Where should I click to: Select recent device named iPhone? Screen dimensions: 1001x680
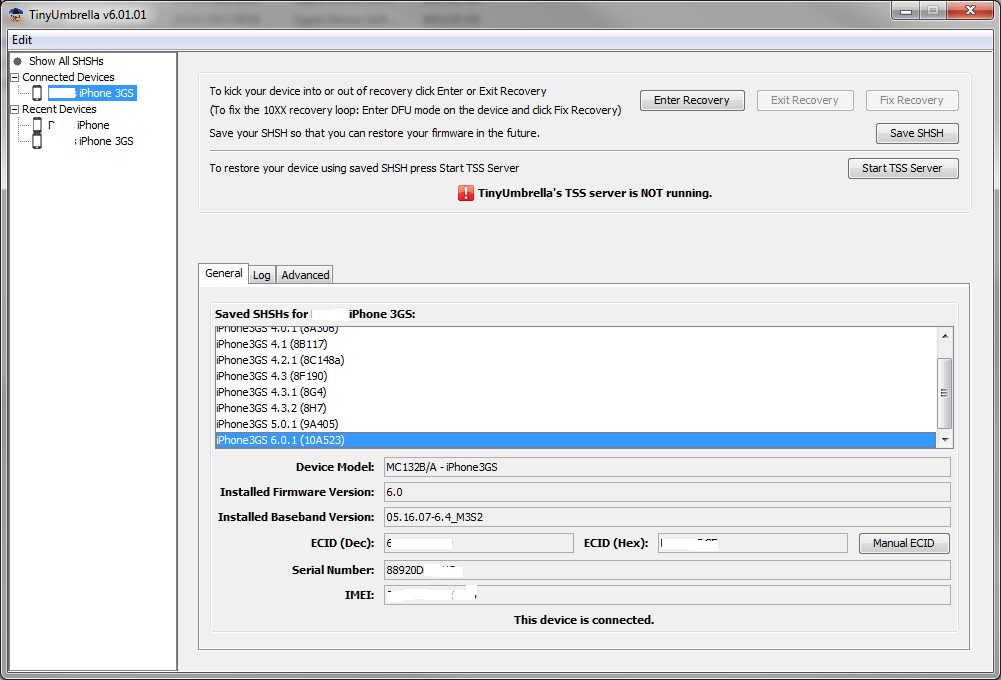[x=79, y=125]
